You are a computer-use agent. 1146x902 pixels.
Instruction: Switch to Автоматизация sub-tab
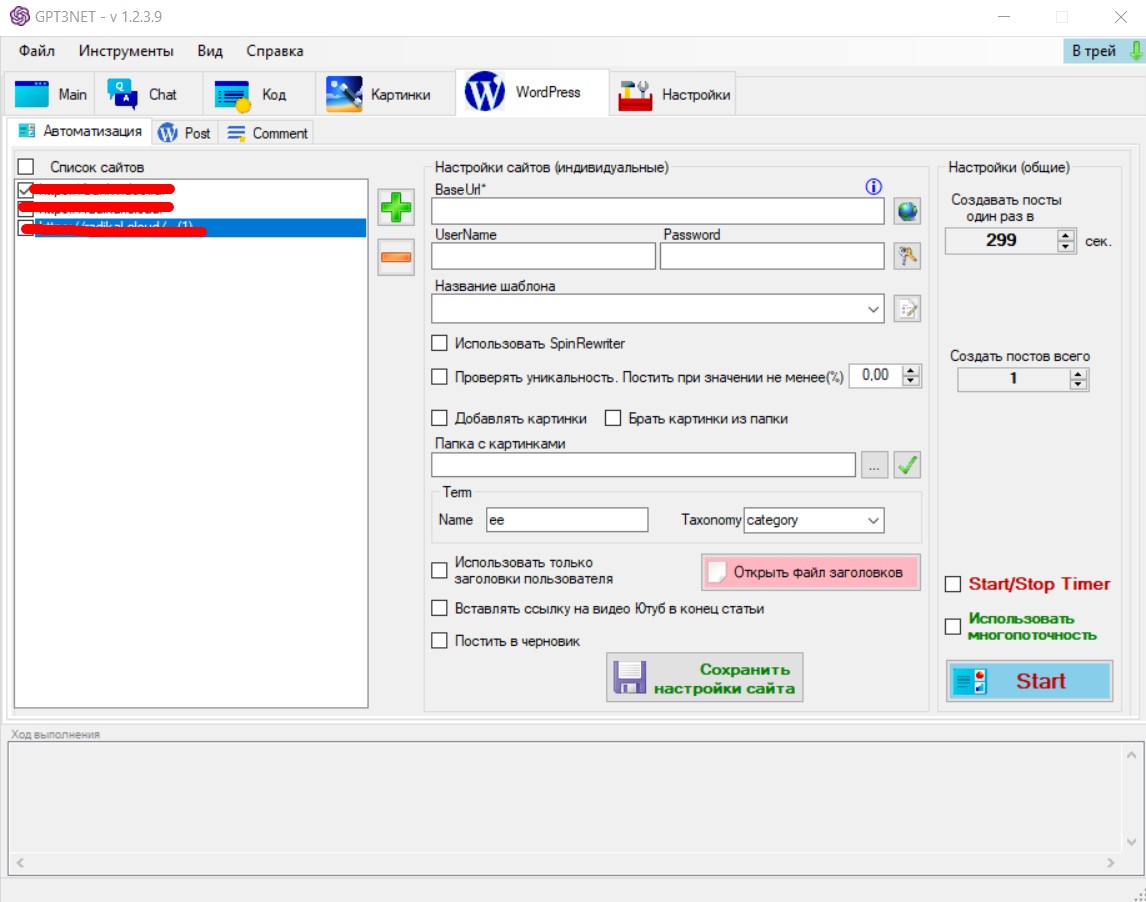point(80,131)
